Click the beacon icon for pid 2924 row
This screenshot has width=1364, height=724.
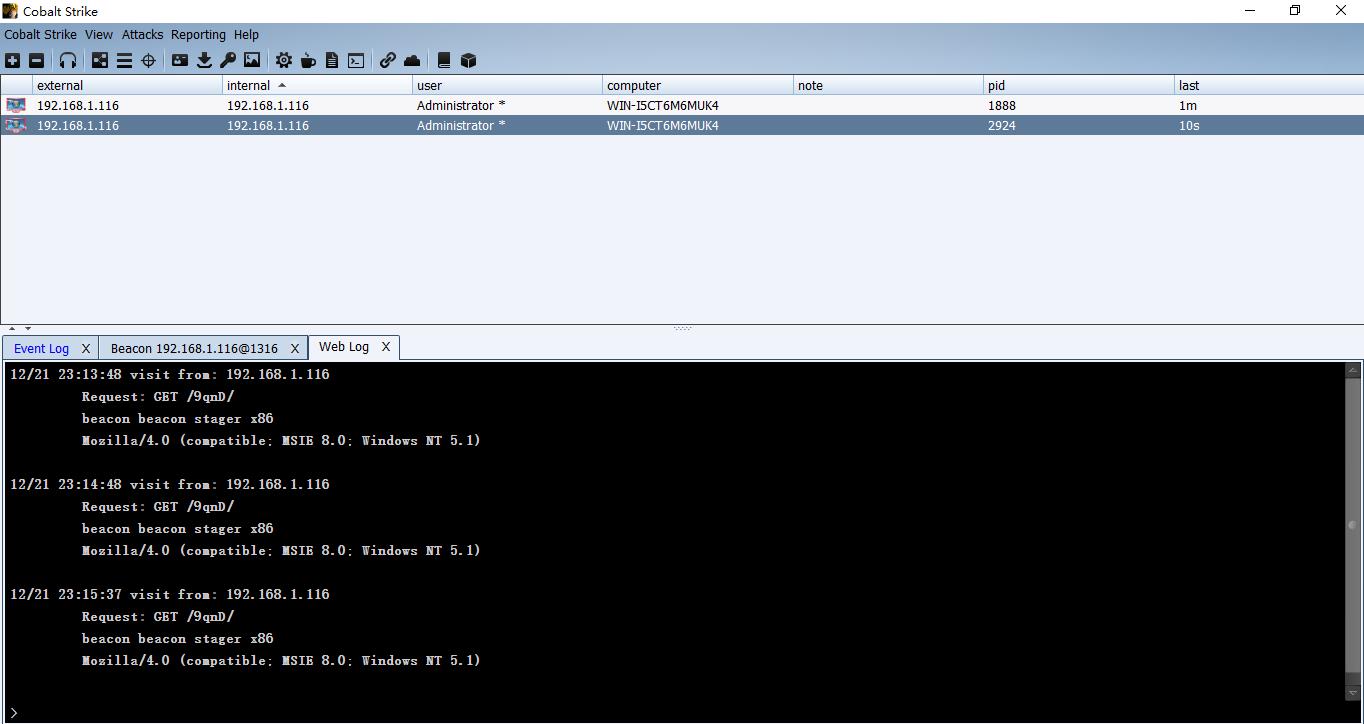point(16,125)
